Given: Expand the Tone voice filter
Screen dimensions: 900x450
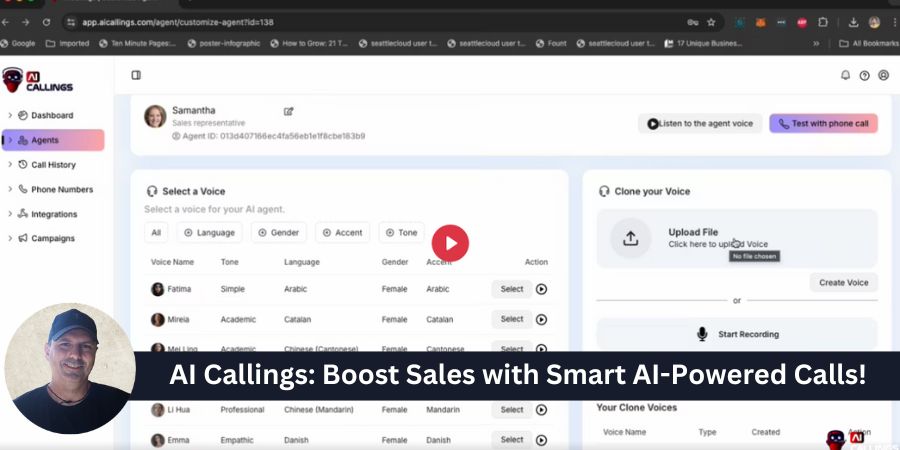Looking at the screenshot, I should click(401, 232).
